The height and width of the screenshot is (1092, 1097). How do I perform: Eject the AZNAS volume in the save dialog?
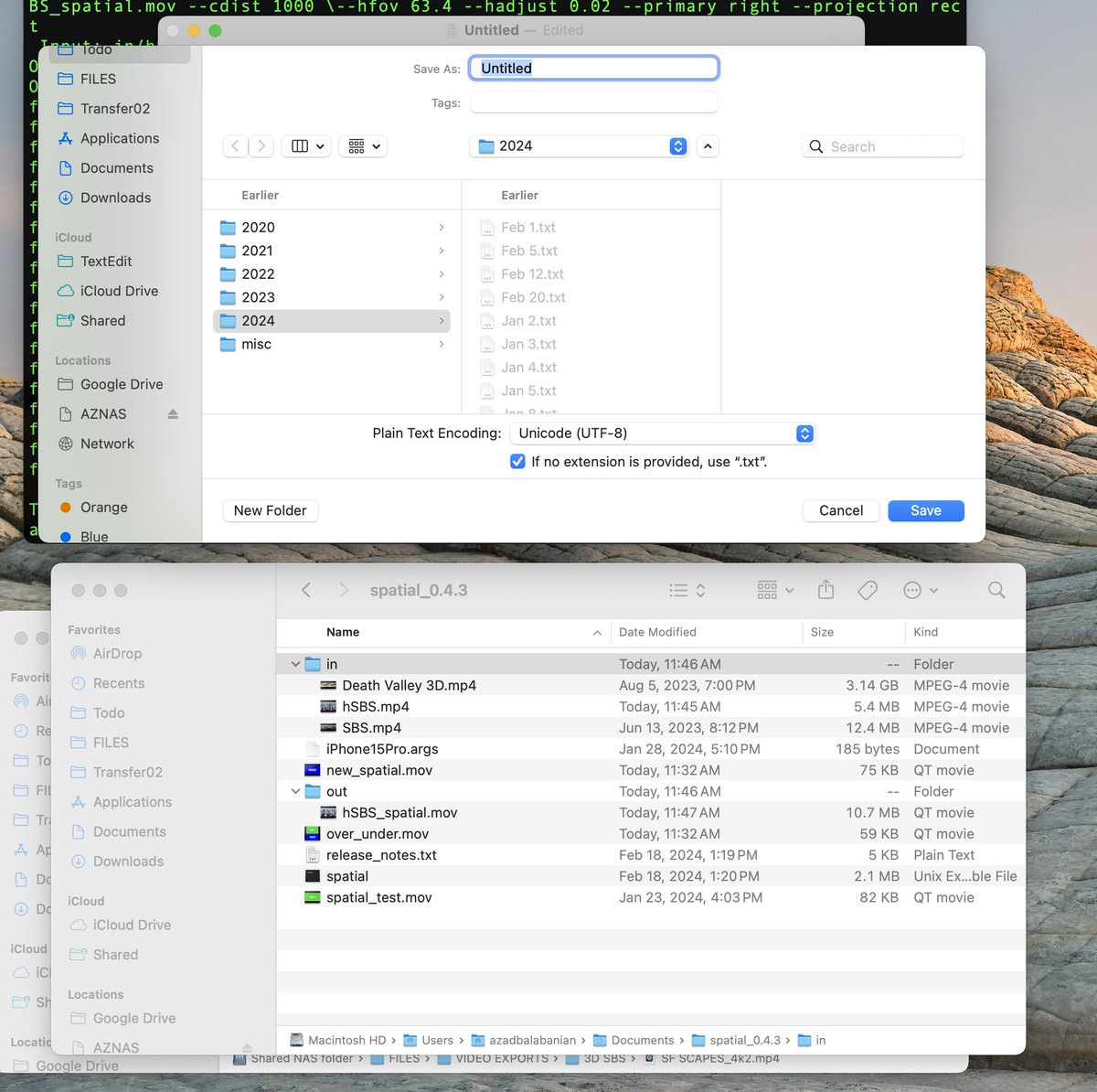pyautogui.click(x=173, y=414)
